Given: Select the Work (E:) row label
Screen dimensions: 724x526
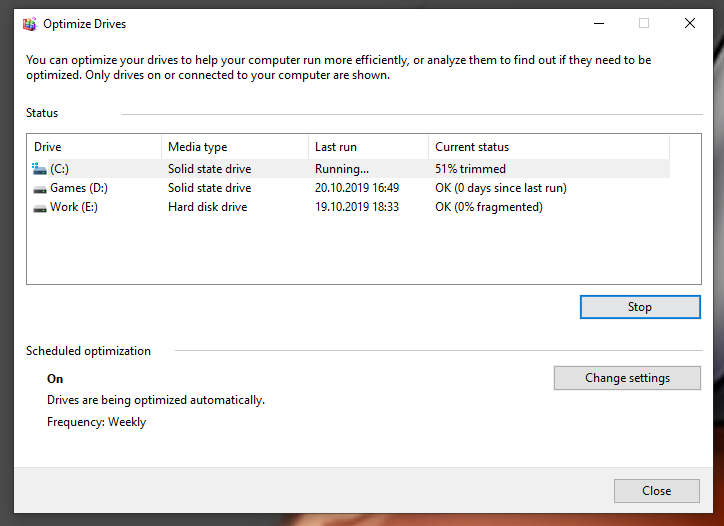Looking at the screenshot, I should [74, 207].
